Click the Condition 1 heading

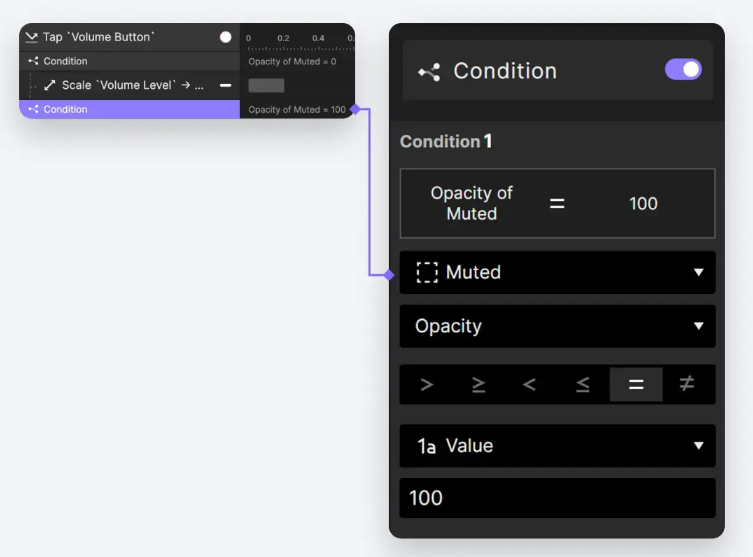tap(446, 142)
